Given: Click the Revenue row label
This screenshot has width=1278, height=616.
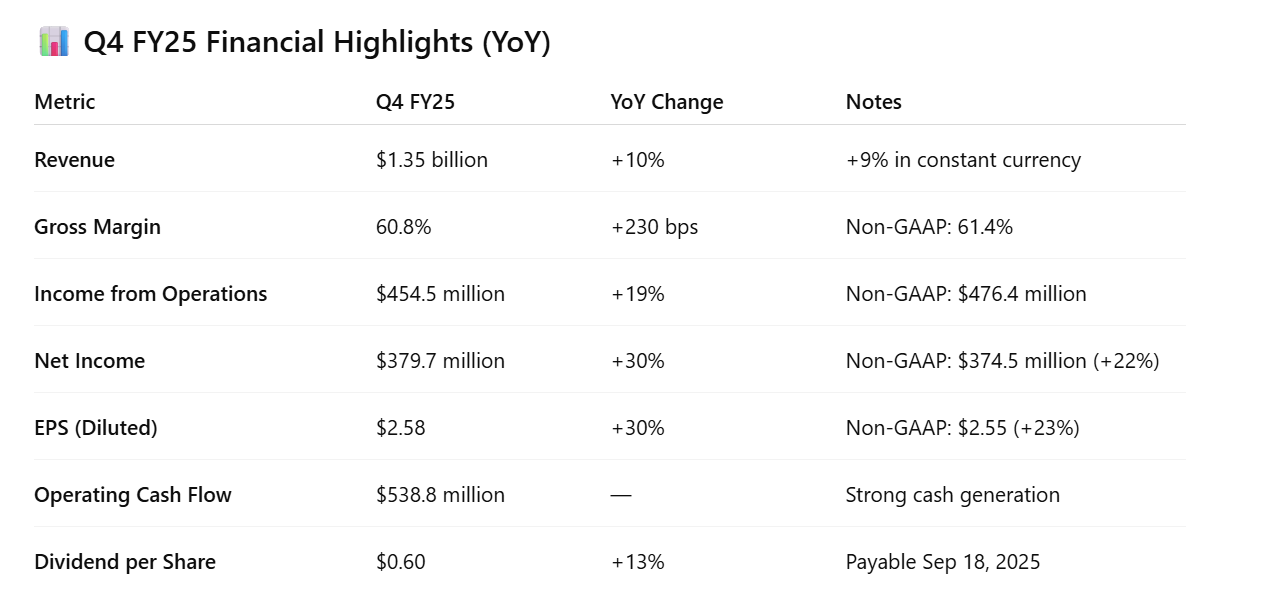Looking at the screenshot, I should (74, 160).
